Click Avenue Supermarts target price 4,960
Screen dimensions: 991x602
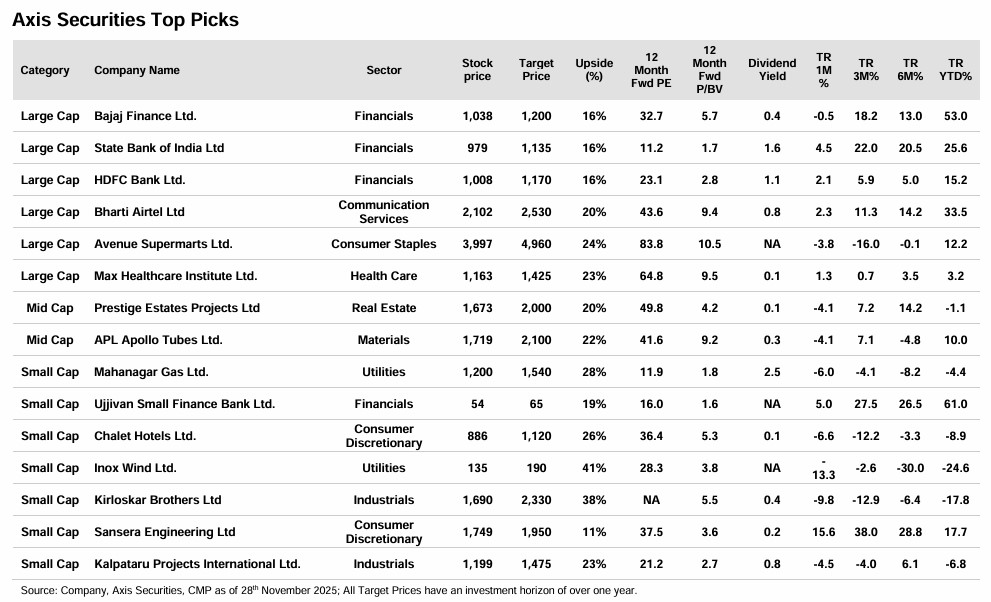pos(536,244)
